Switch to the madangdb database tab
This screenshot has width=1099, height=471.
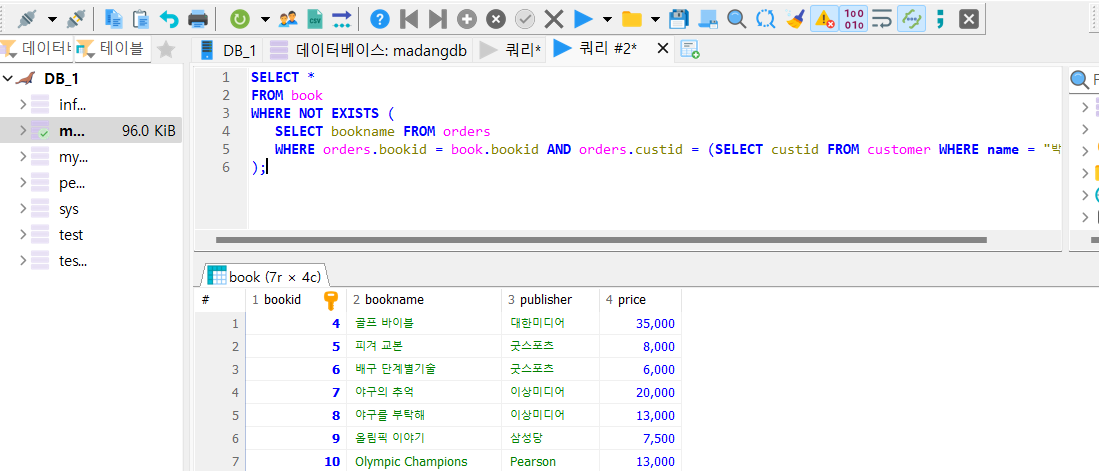point(369,50)
